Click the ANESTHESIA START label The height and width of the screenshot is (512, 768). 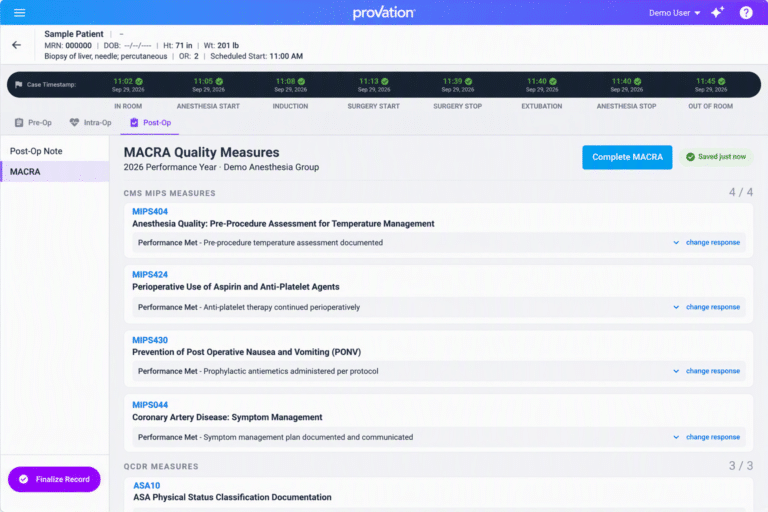coord(208,106)
